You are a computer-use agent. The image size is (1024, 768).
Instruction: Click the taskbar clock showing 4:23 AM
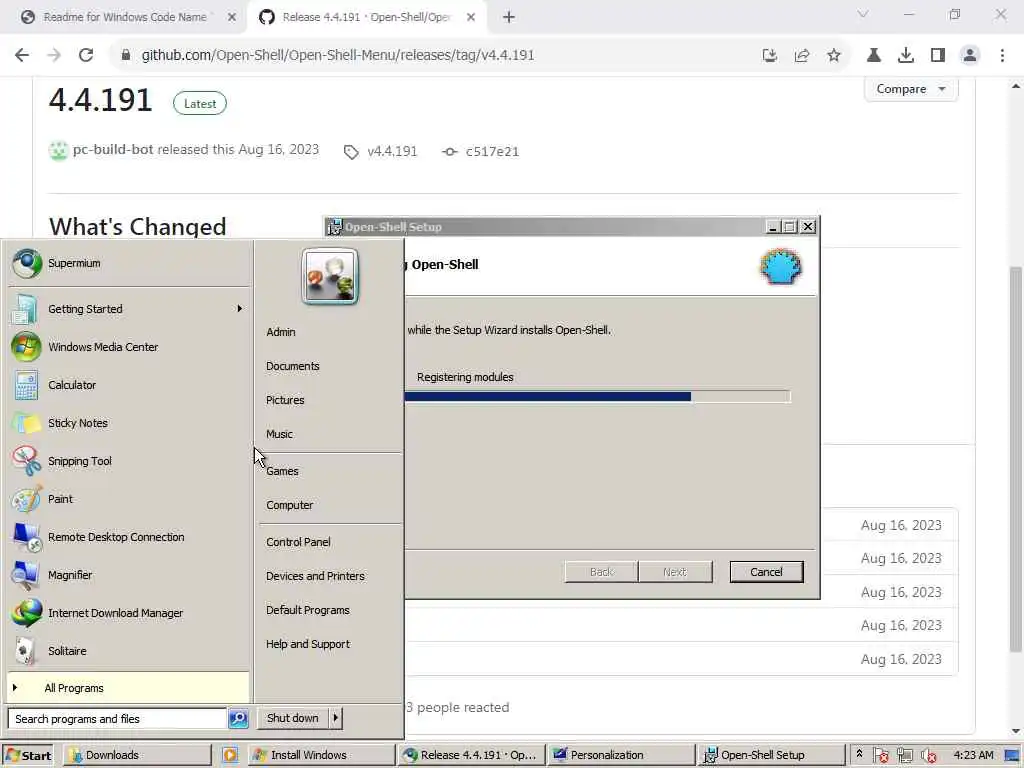click(973, 755)
